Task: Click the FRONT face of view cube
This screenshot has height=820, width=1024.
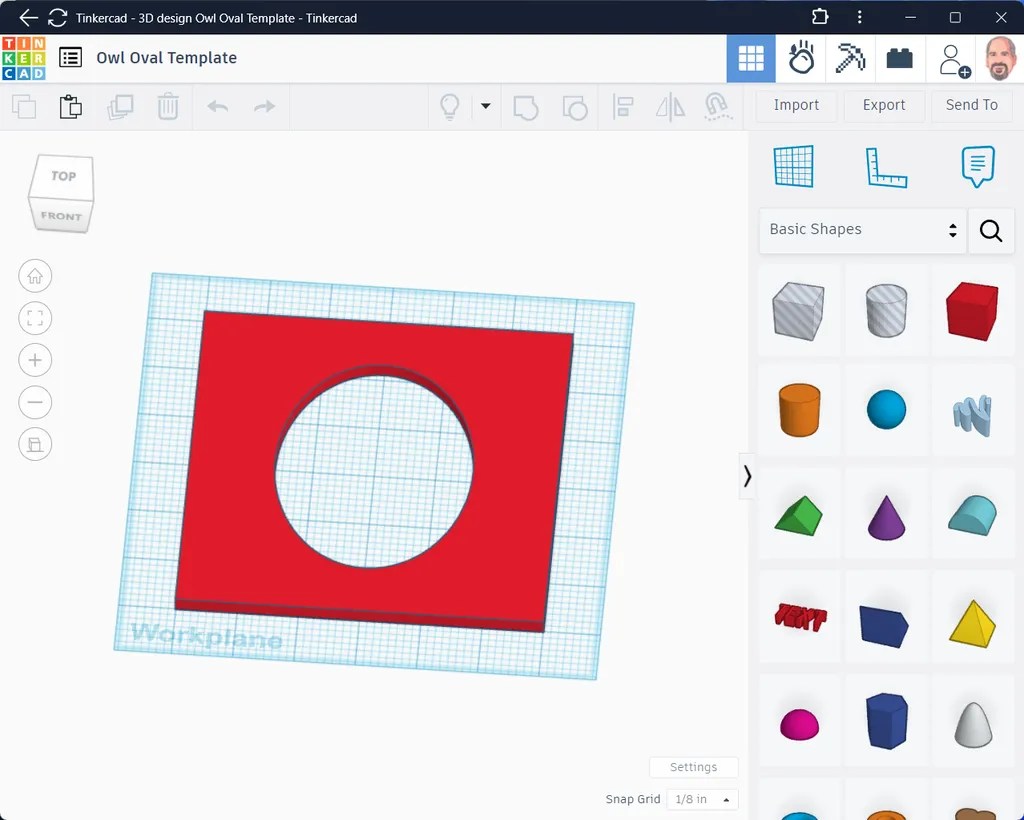Action: [x=61, y=215]
